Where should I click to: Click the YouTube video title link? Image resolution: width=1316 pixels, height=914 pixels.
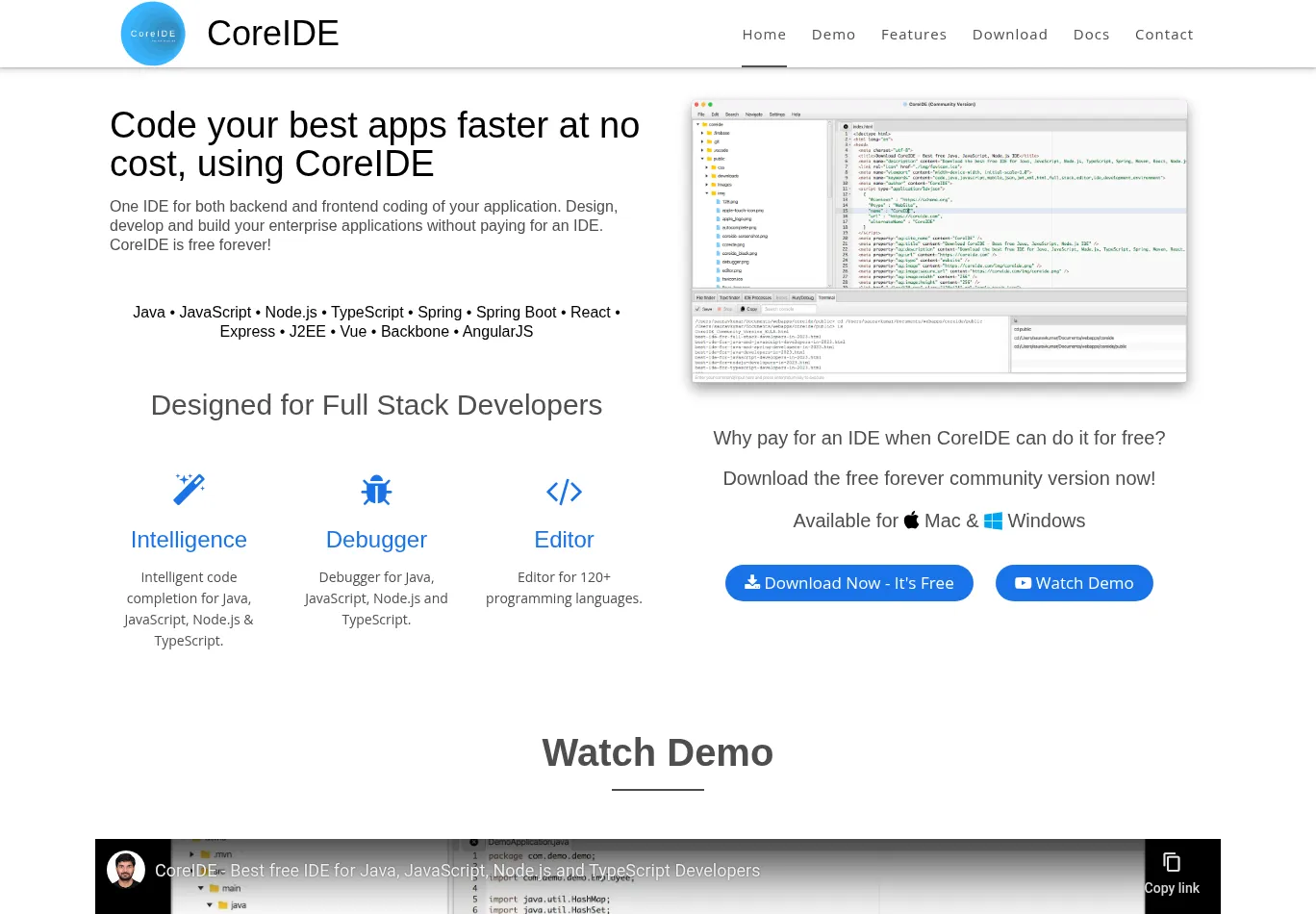(457, 871)
